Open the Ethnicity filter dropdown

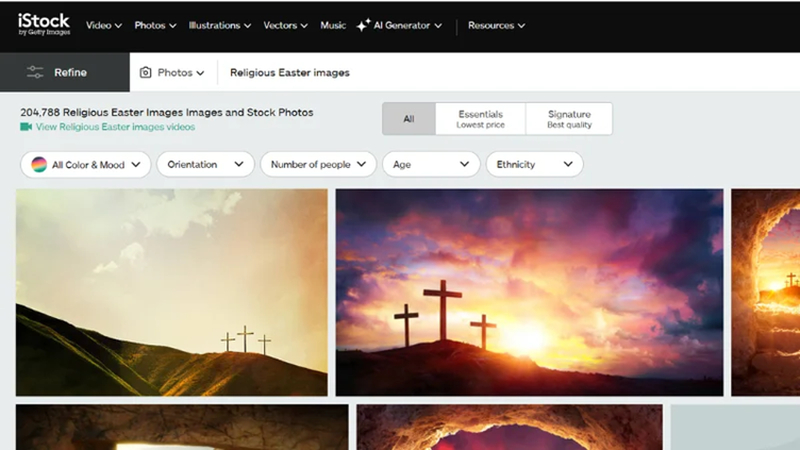pos(534,164)
